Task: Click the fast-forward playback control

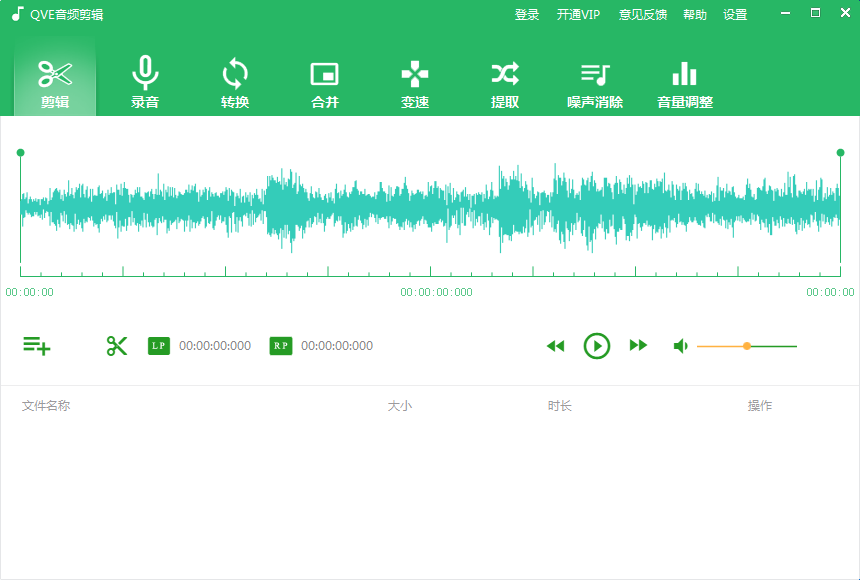Action: point(638,345)
